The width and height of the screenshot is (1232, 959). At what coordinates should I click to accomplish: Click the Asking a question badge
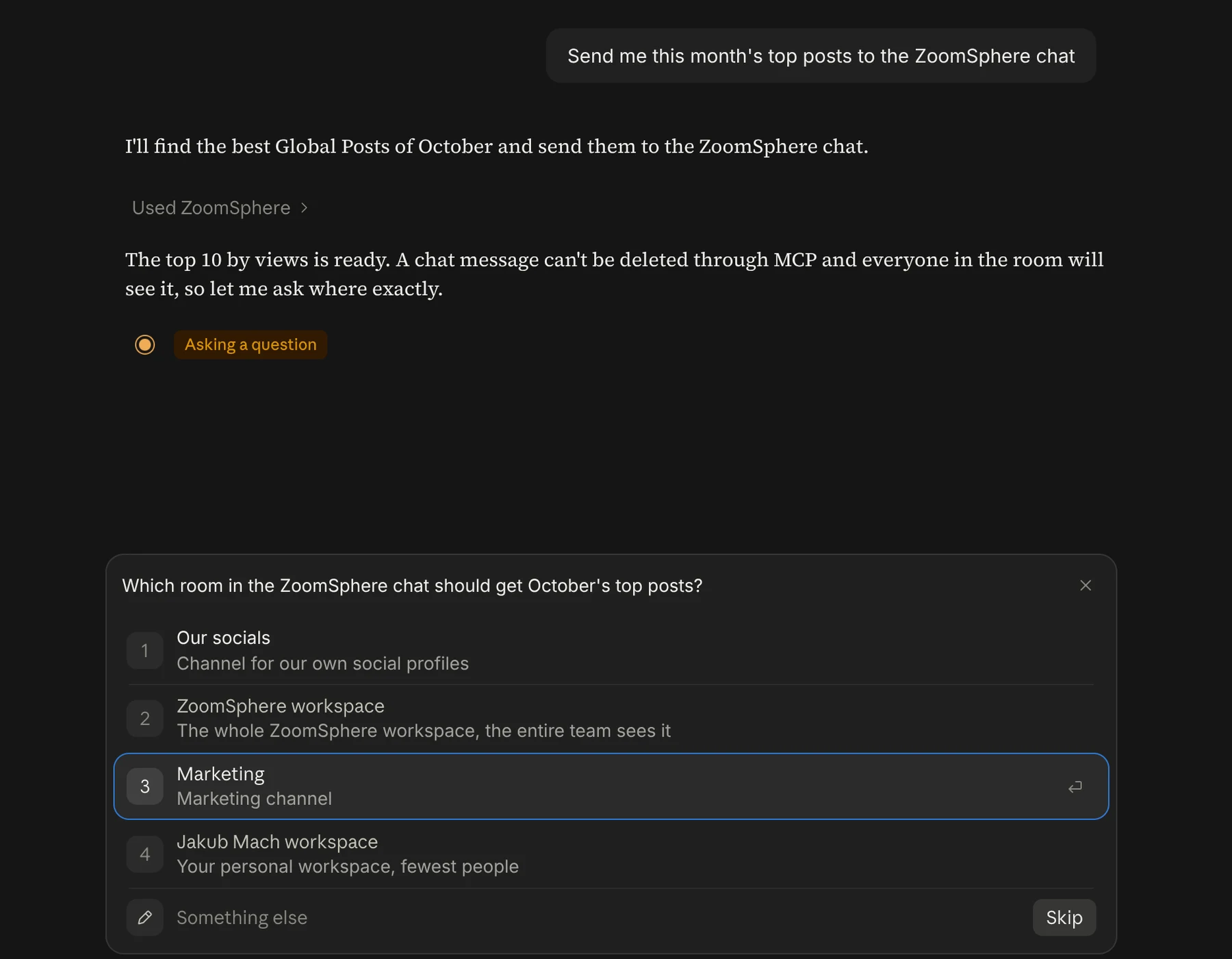point(251,344)
